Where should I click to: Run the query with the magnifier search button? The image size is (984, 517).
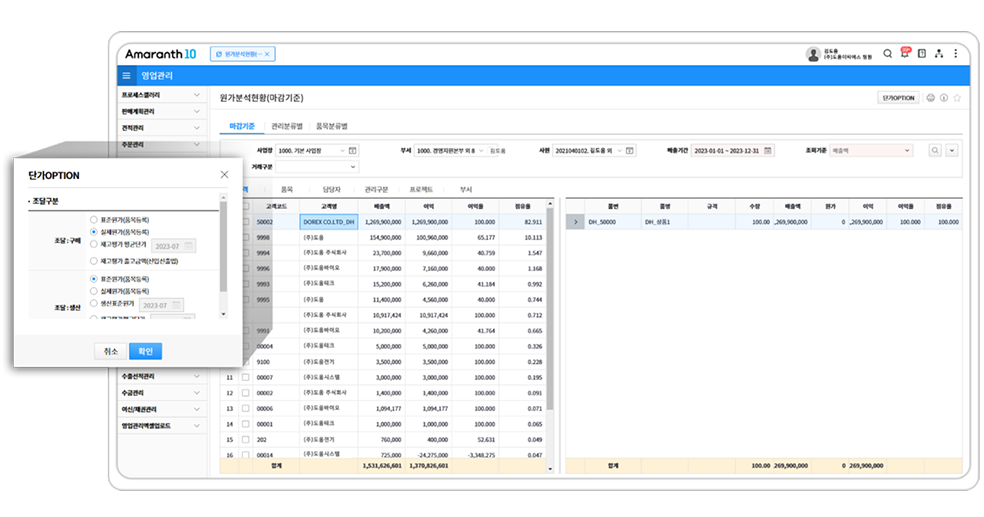[x=935, y=151]
